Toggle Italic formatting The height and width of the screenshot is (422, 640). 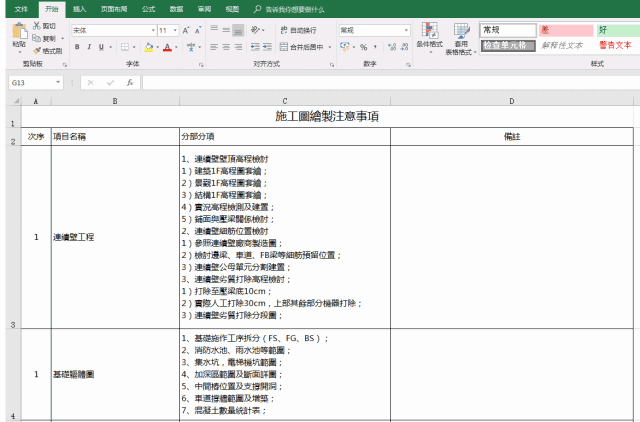click(x=89, y=47)
